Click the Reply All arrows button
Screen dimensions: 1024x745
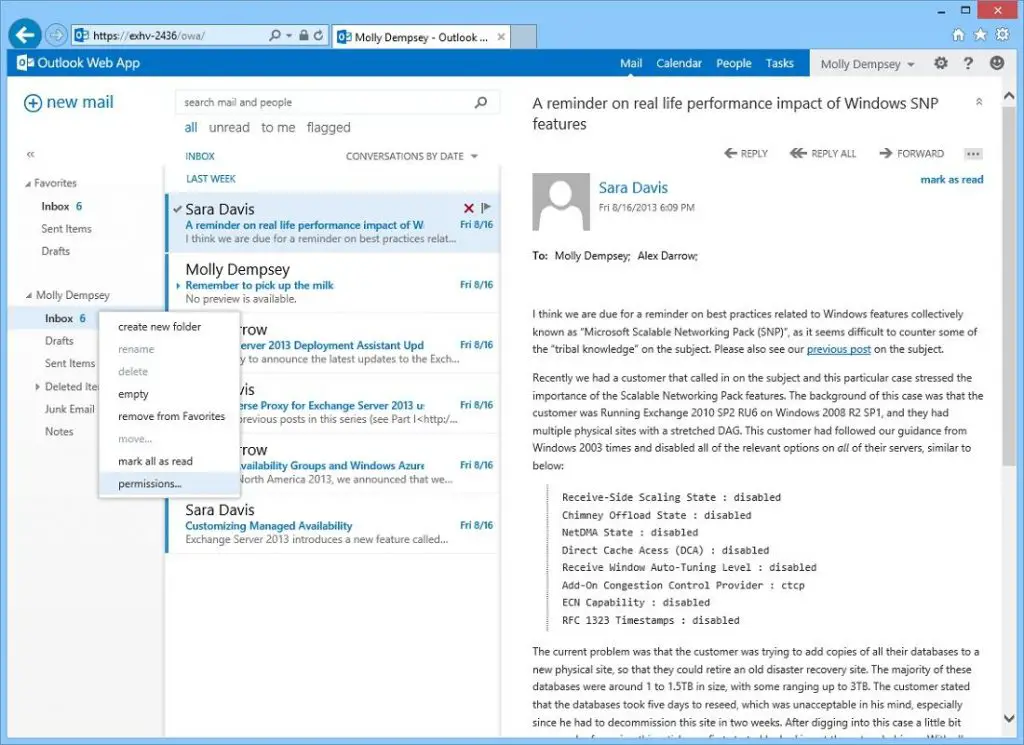click(823, 153)
